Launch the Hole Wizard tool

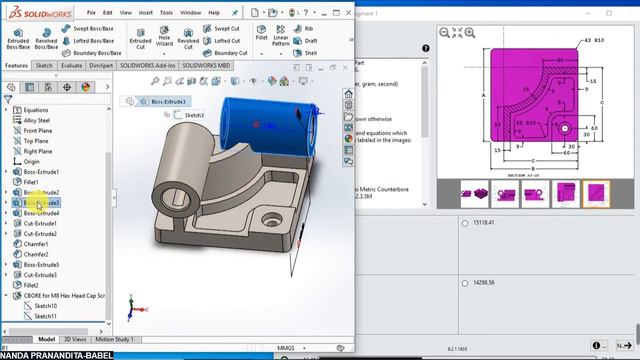pos(164,36)
